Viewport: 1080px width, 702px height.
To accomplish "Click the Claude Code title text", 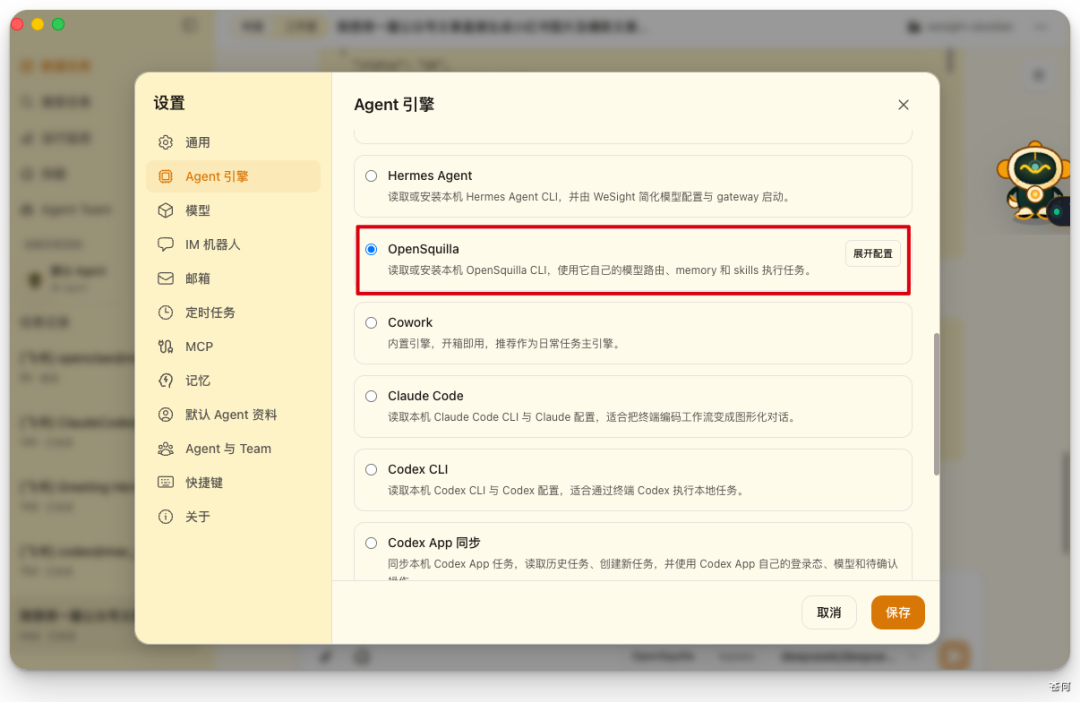I will point(425,396).
